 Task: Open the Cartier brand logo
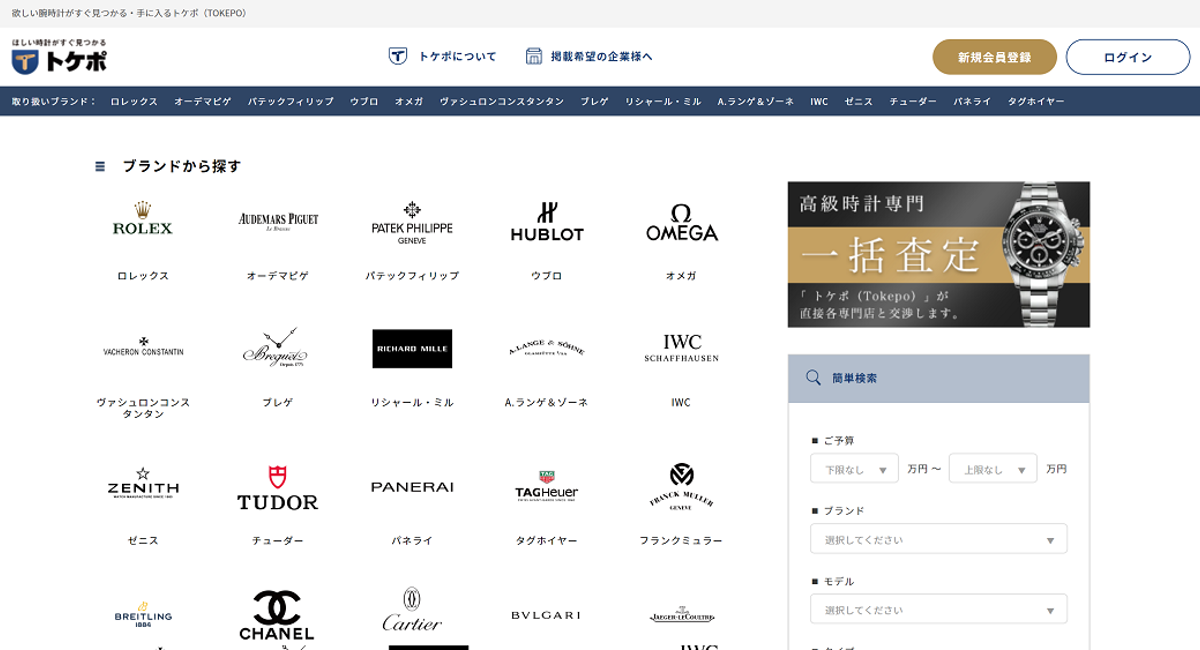412,610
